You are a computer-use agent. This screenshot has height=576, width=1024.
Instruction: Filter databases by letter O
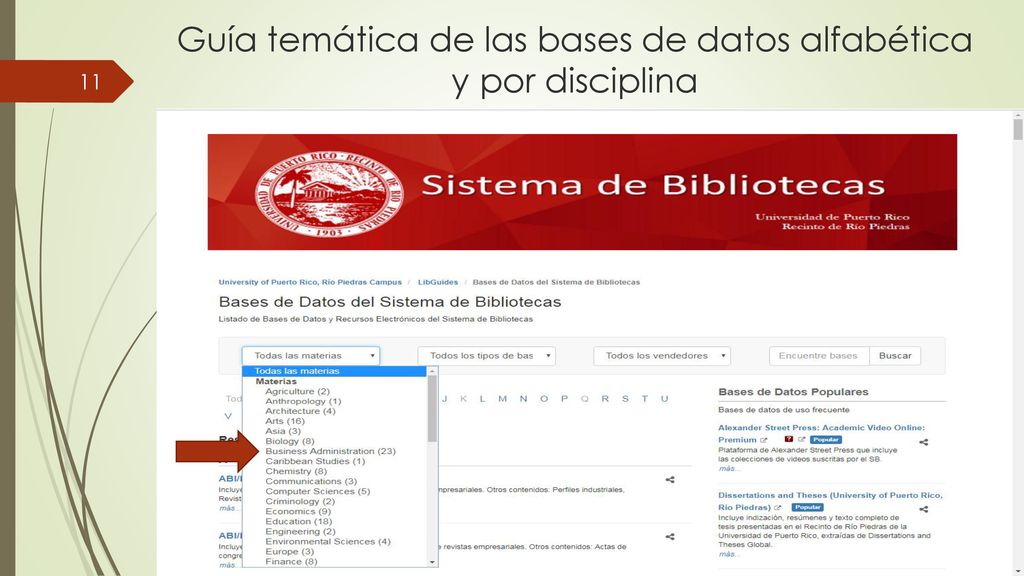pyautogui.click(x=544, y=399)
